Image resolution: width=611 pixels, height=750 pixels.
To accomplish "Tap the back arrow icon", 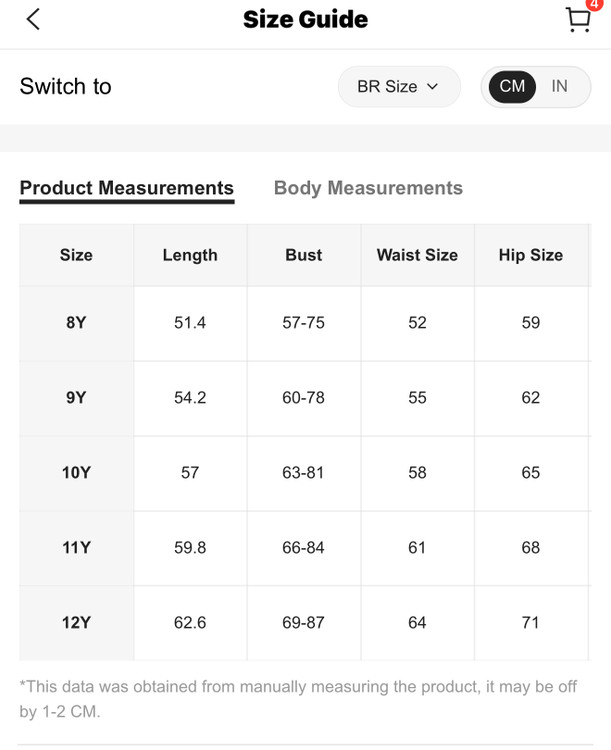I will tap(33, 19).
